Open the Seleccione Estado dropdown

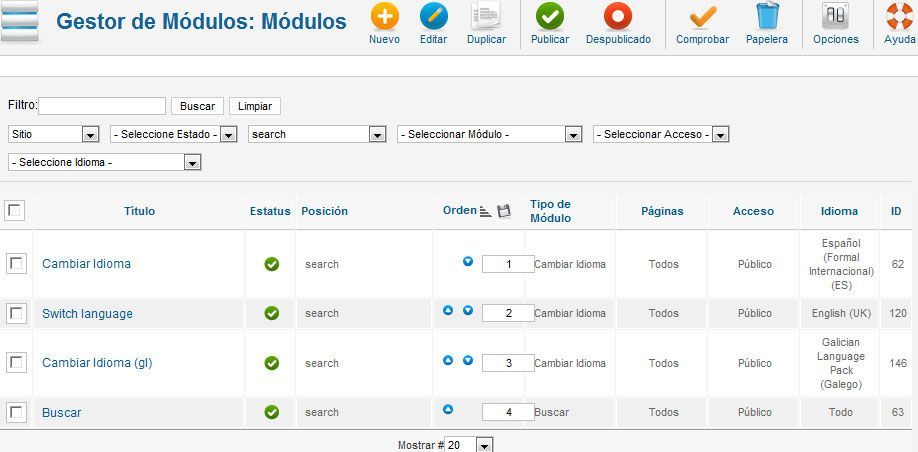tap(173, 135)
